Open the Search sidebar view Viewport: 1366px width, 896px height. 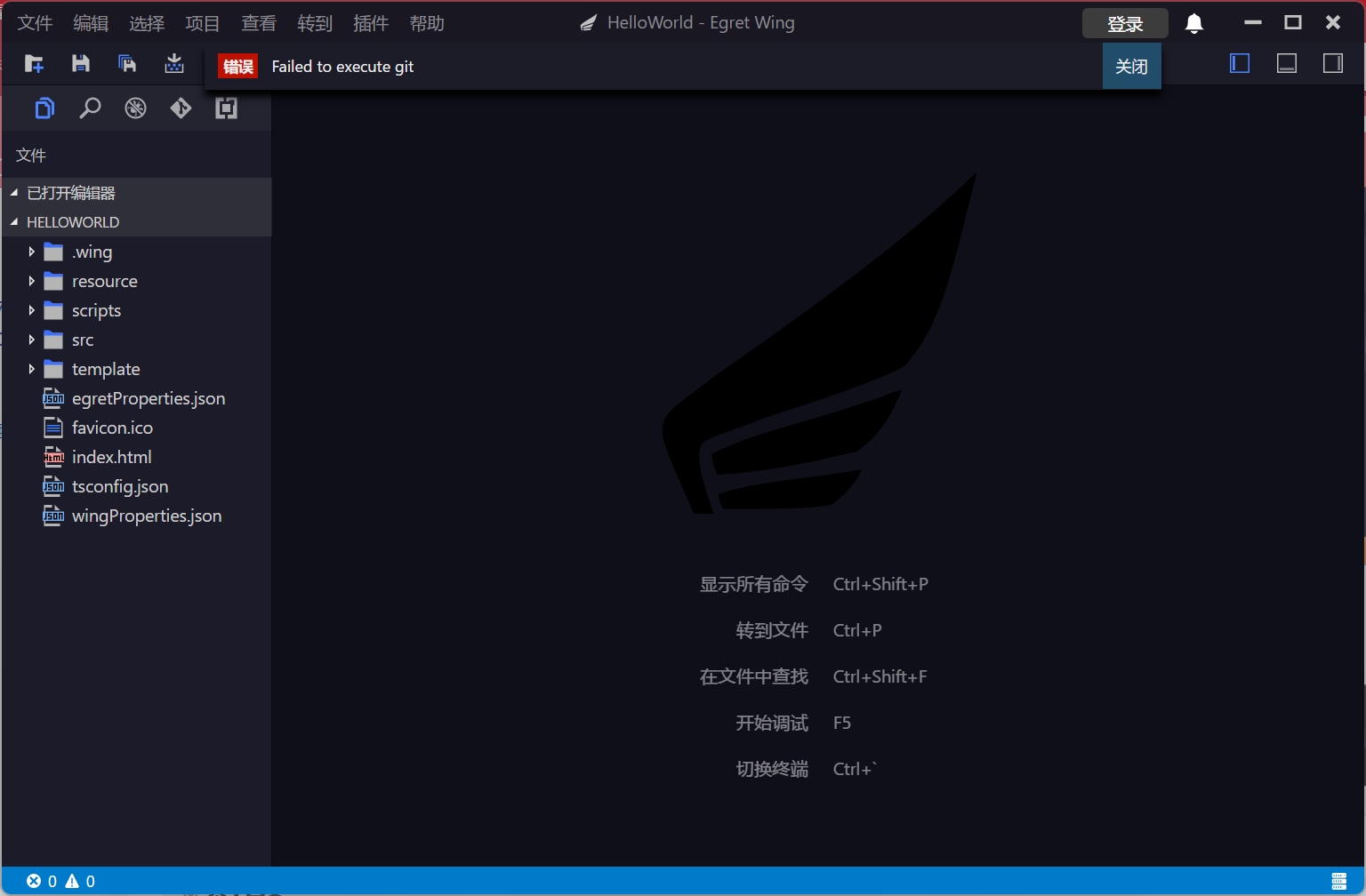[x=90, y=108]
